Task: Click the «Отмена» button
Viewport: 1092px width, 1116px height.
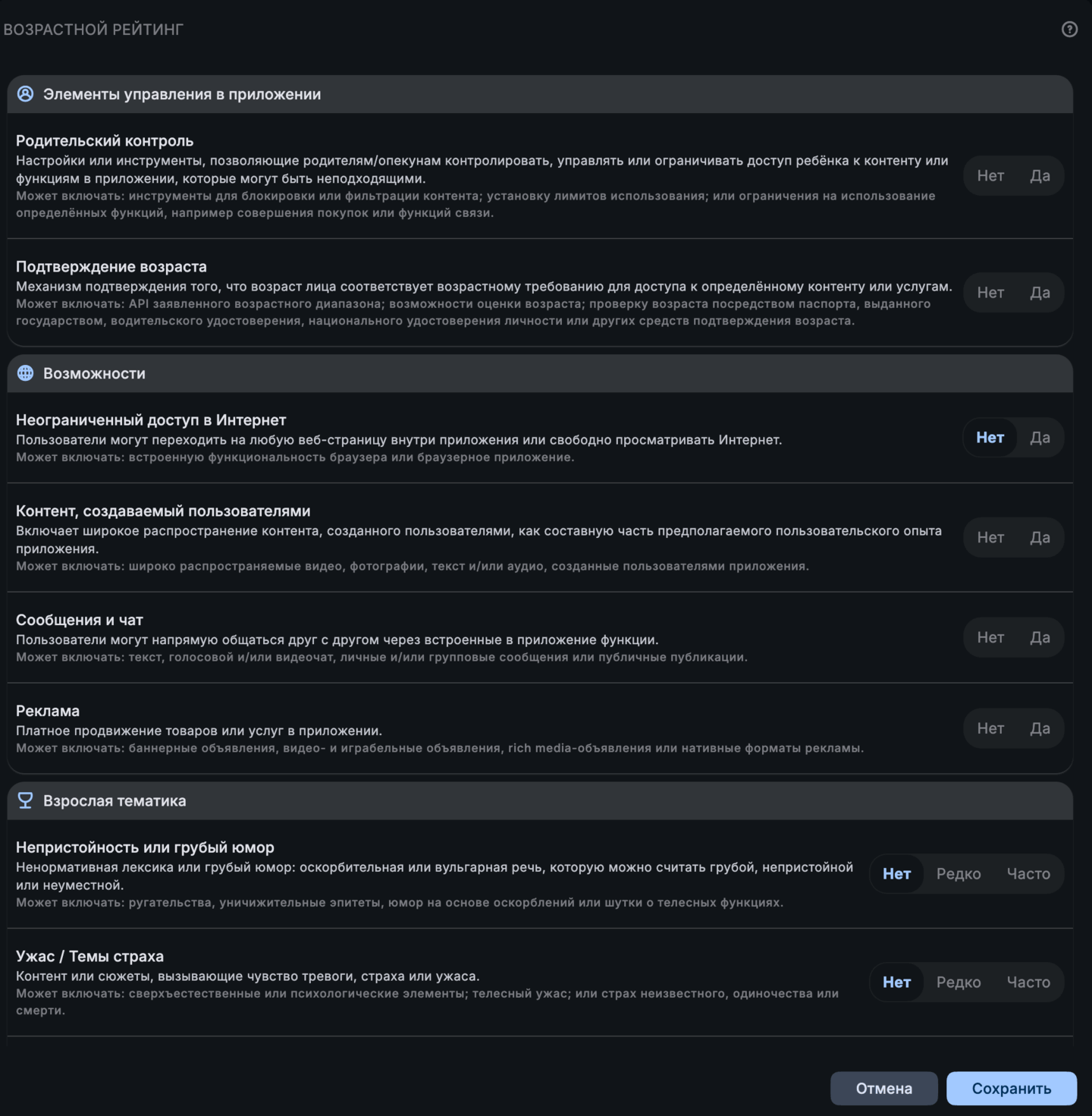Action: point(885,1088)
